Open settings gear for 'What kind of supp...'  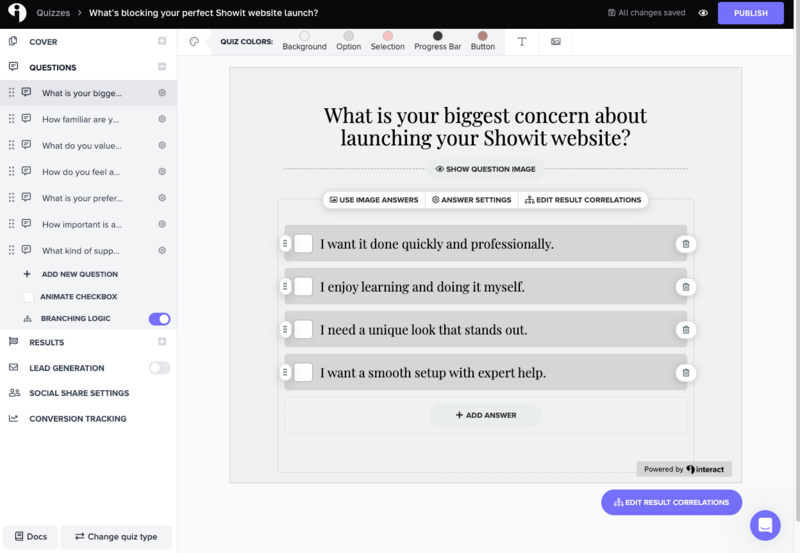click(162, 250)
